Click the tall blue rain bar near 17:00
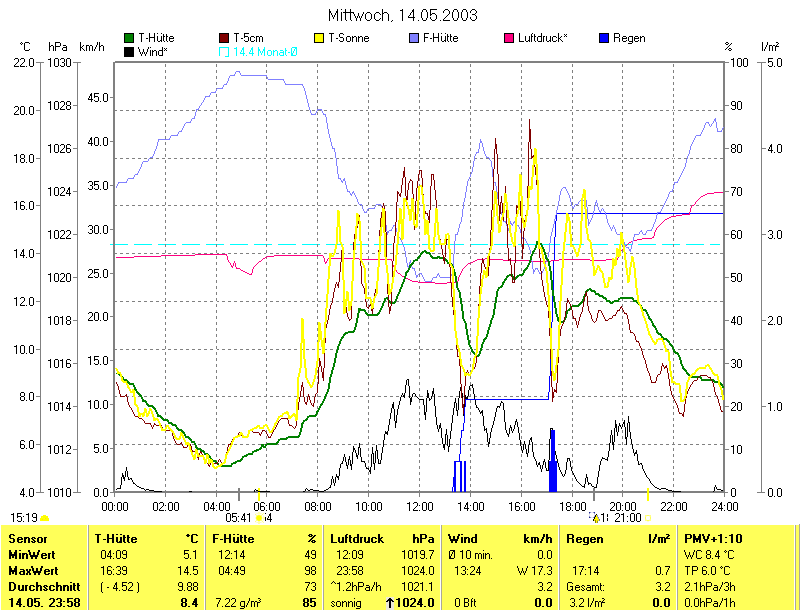 552,460
